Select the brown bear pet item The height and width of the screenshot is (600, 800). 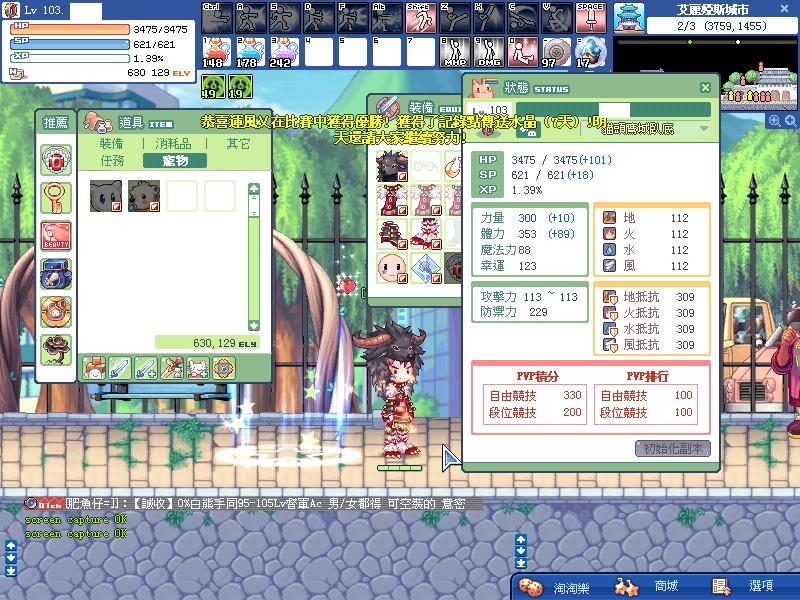[144, 195]
